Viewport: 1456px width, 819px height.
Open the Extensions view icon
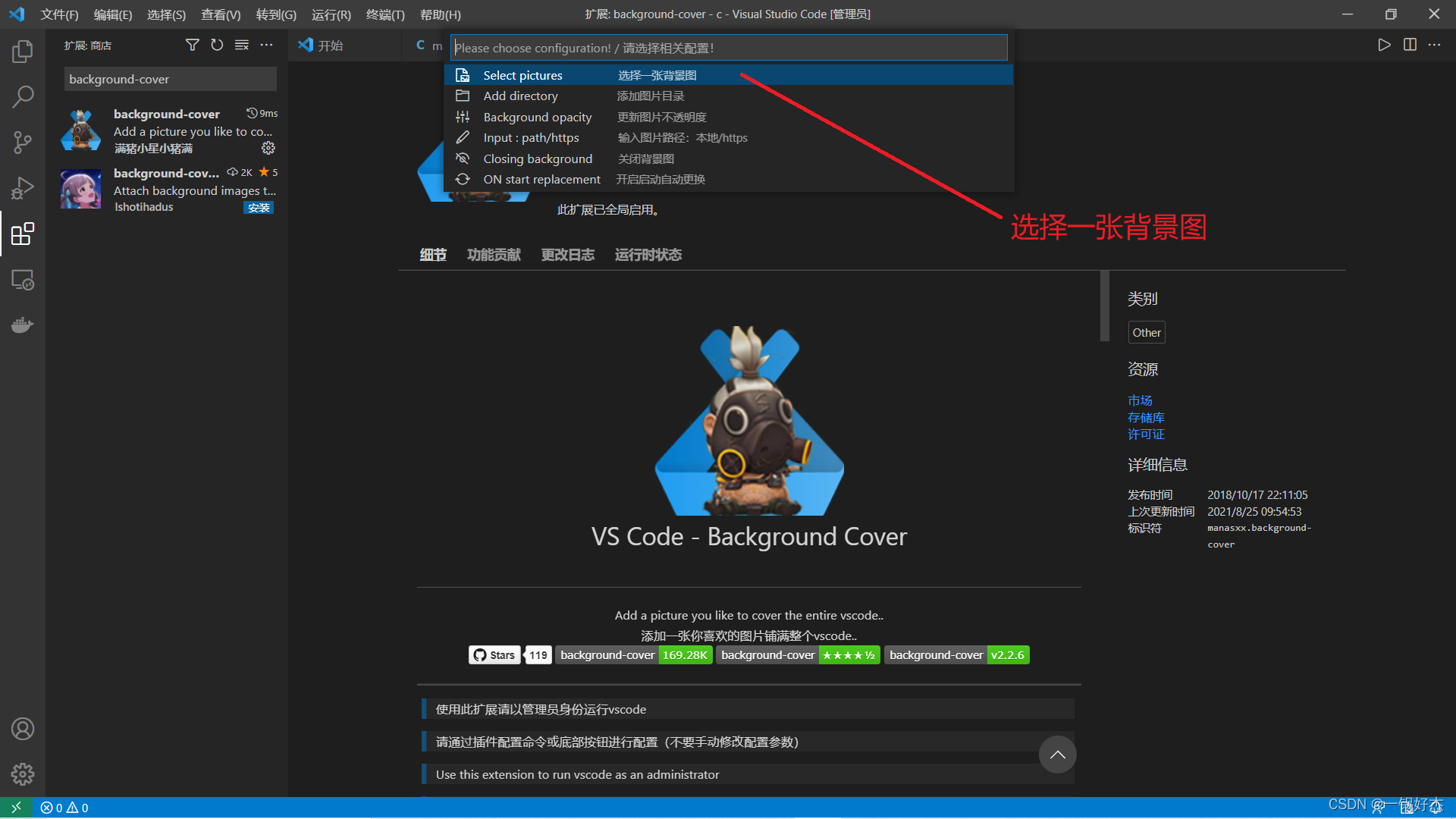23,234
